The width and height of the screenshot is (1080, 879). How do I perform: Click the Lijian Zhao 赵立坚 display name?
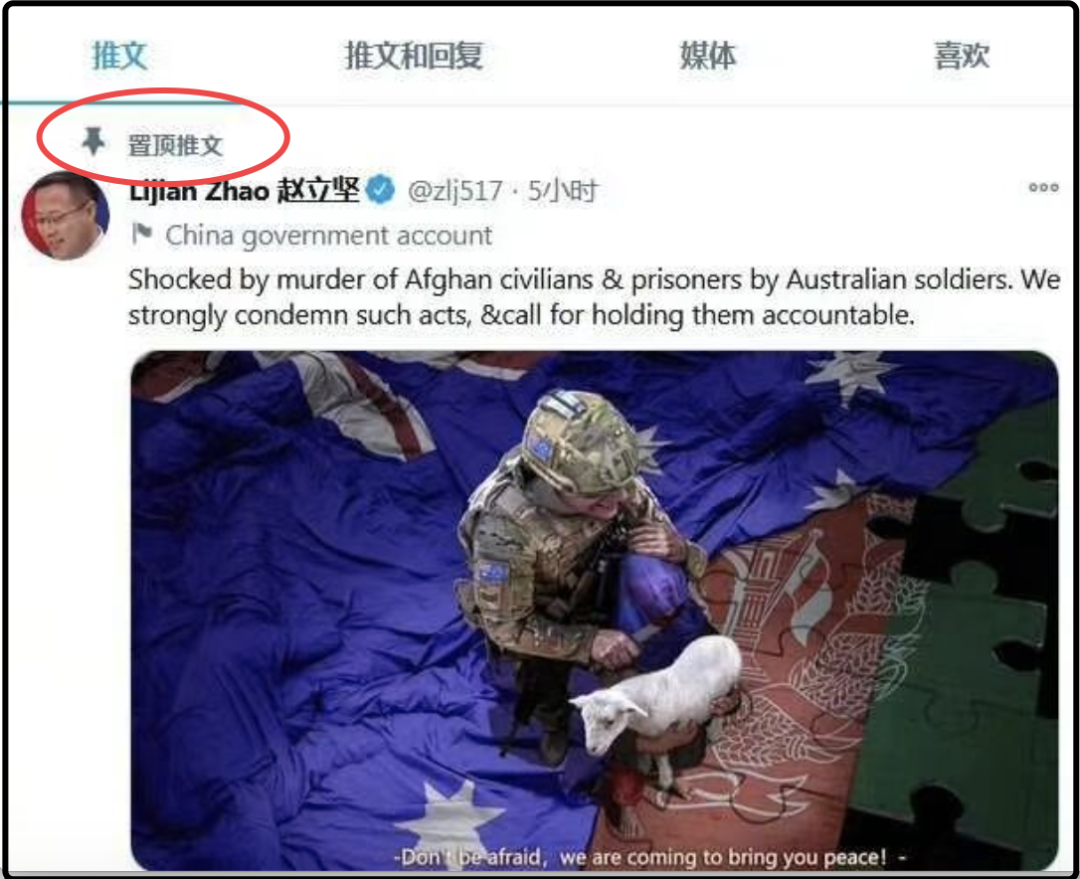(x=244, y=190)
